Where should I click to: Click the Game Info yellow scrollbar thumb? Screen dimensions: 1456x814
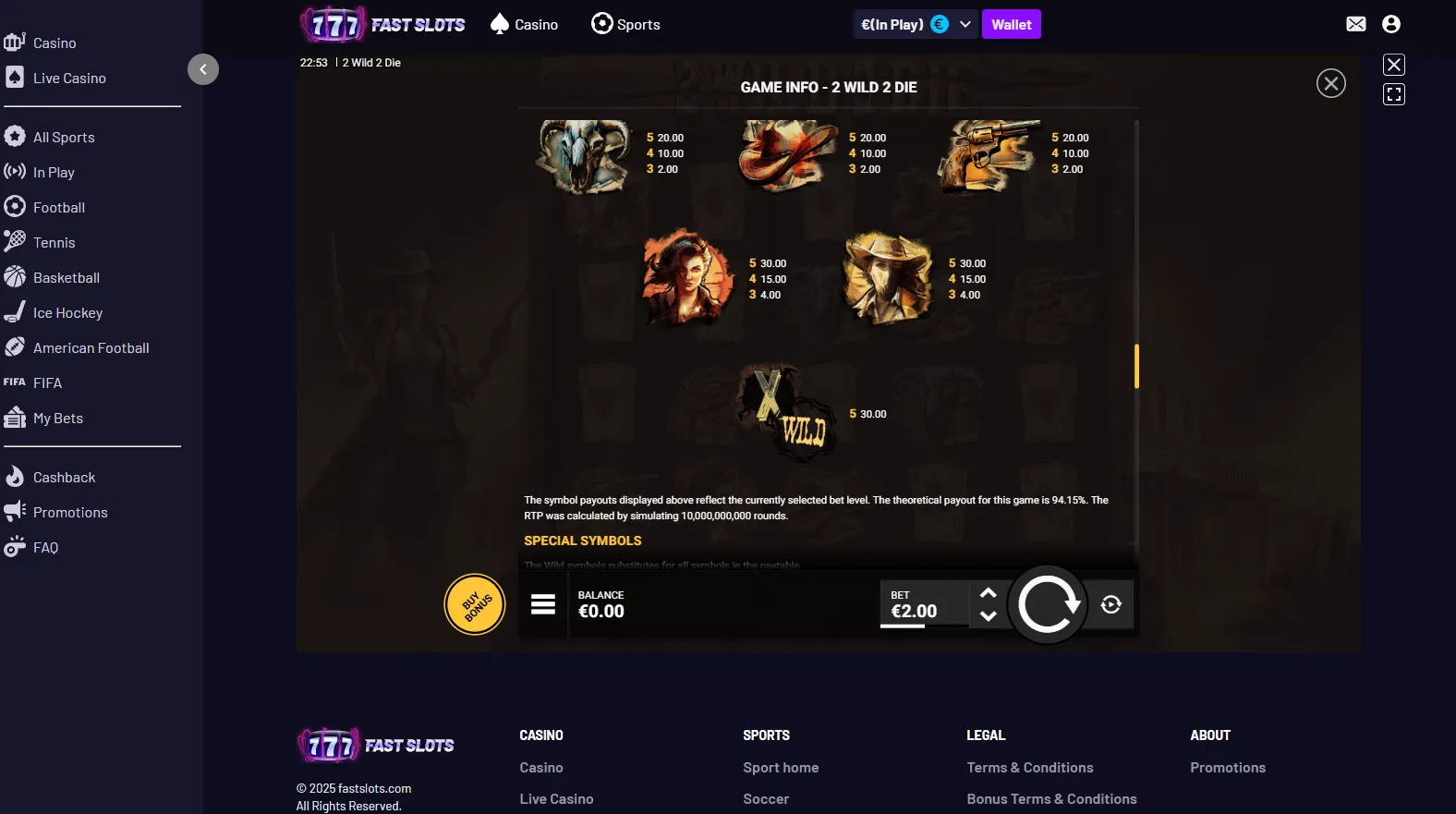1136,367
